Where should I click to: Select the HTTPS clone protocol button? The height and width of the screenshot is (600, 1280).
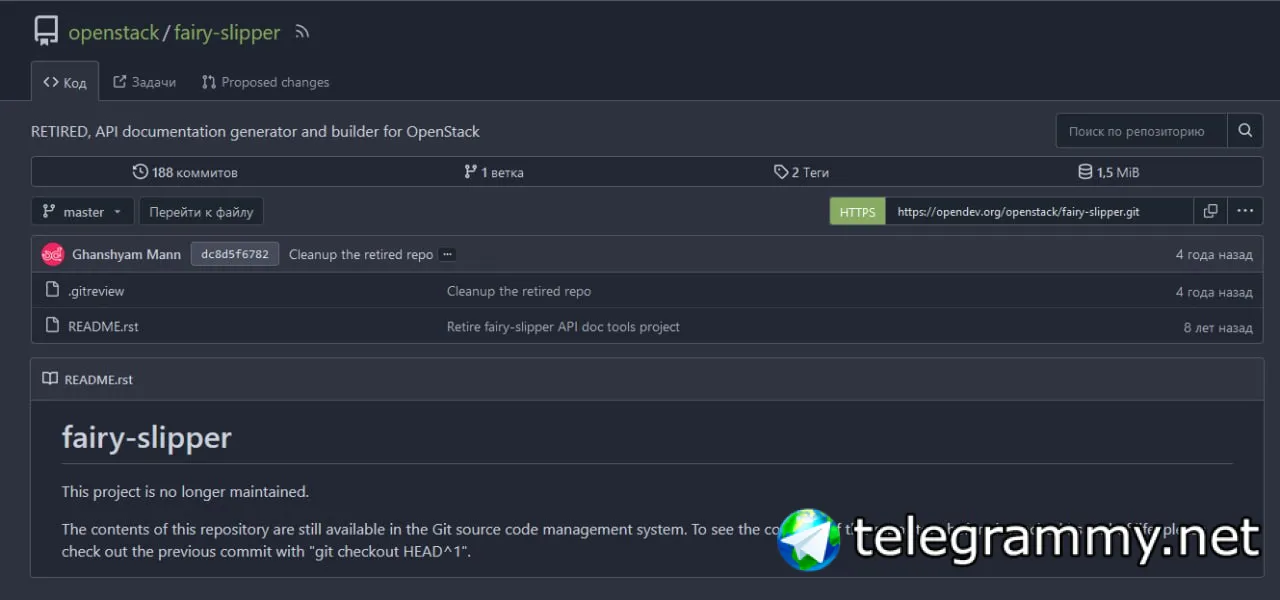click(857, 211)
